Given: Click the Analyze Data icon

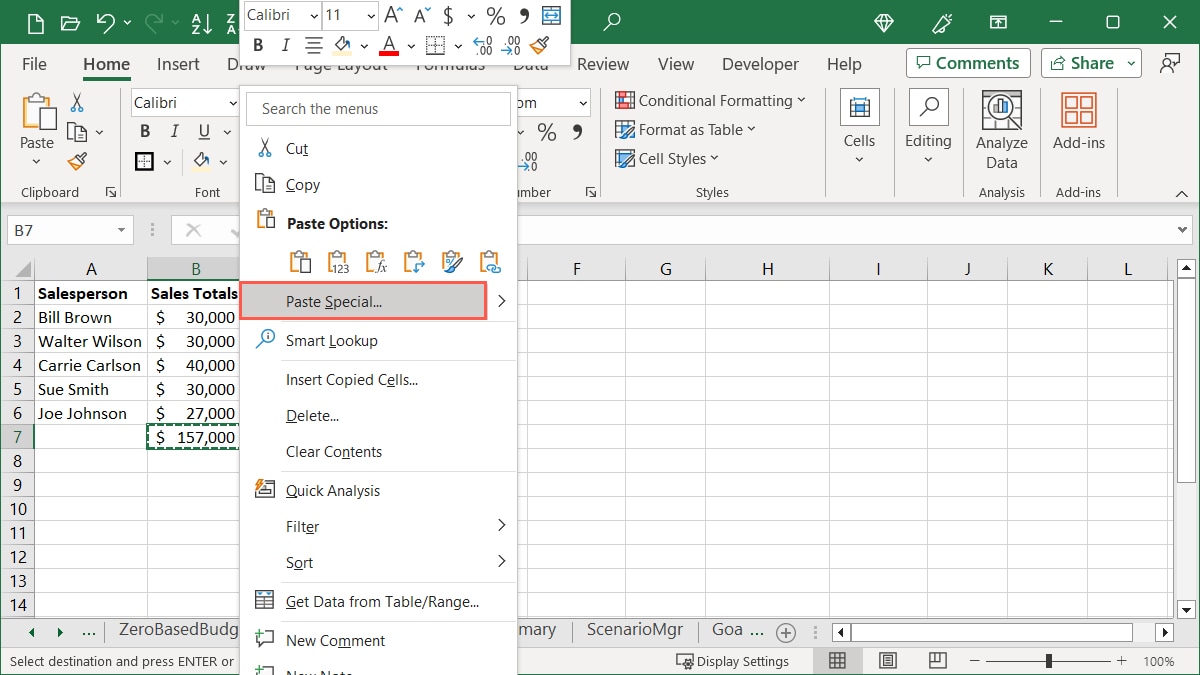Looking at the screenshot, I should coord(1001,128).
